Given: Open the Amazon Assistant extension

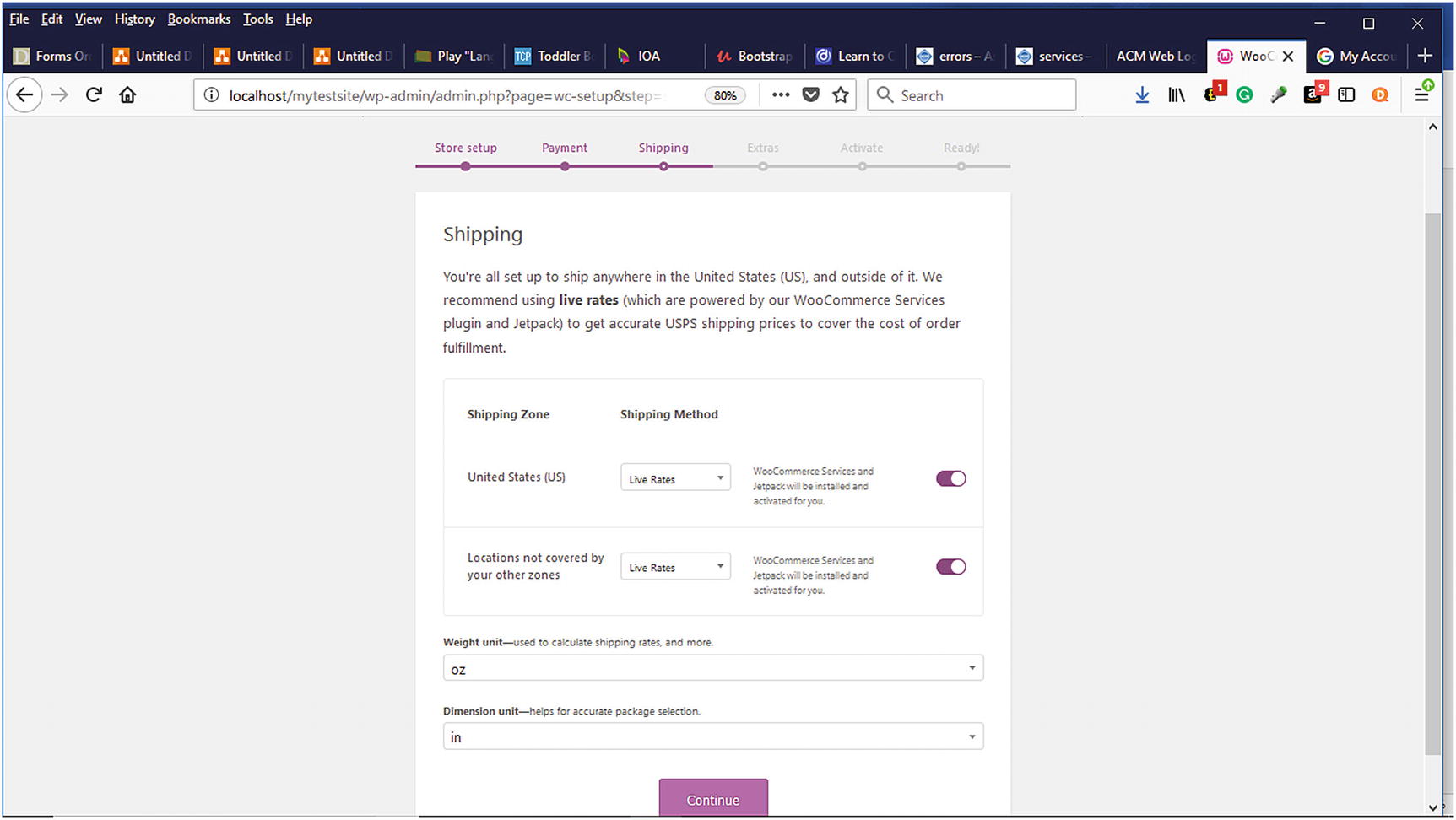Looking at the screenshot, I should (1313, 94).
